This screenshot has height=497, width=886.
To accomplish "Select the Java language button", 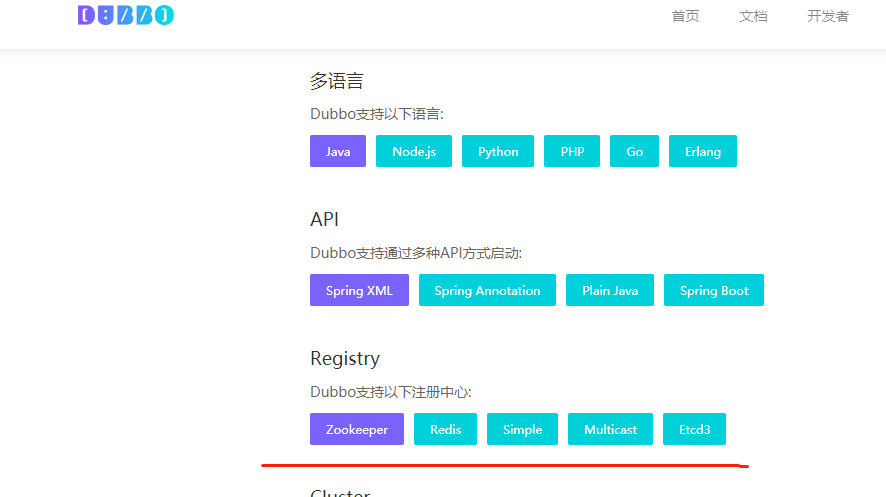I will click(338, 151).
